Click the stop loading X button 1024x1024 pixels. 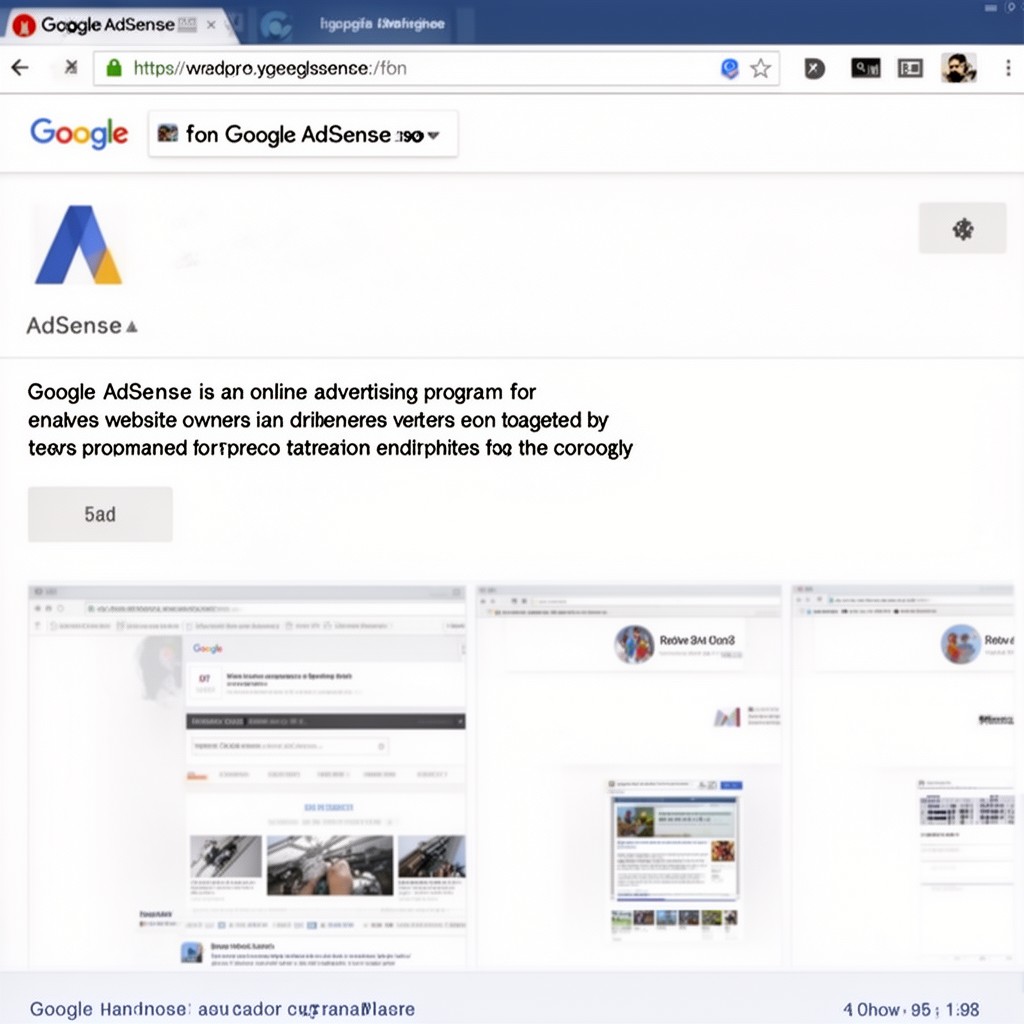coord(71,67)
